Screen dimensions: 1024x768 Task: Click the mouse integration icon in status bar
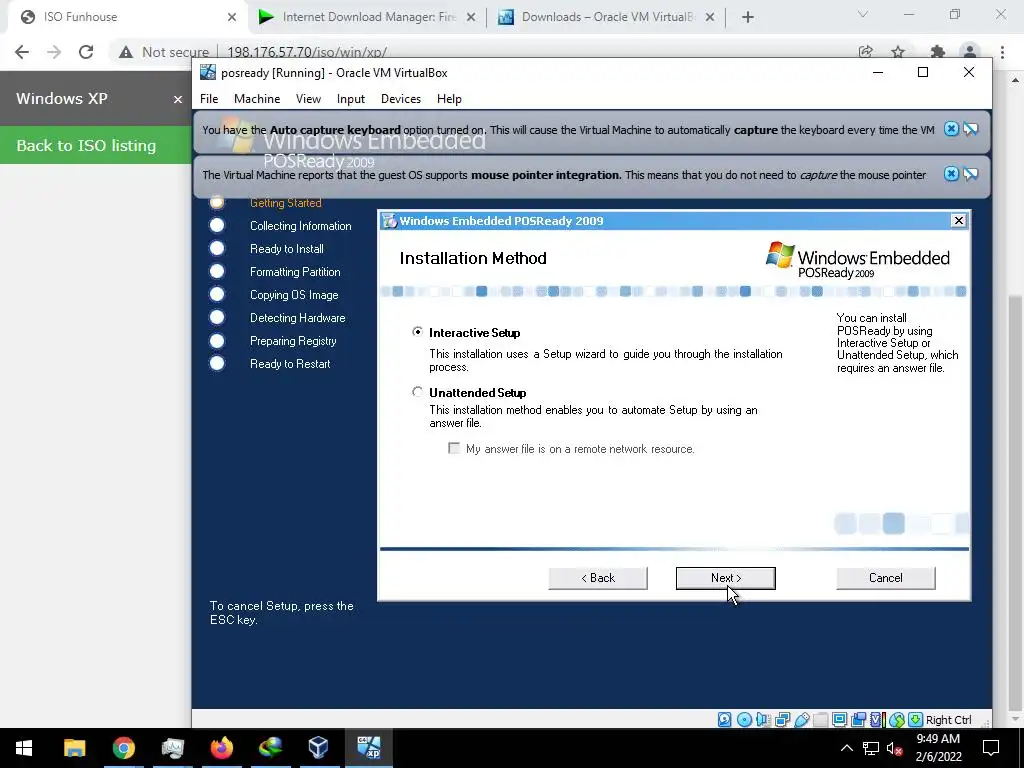pyautogui.click(x=897, y=720)
